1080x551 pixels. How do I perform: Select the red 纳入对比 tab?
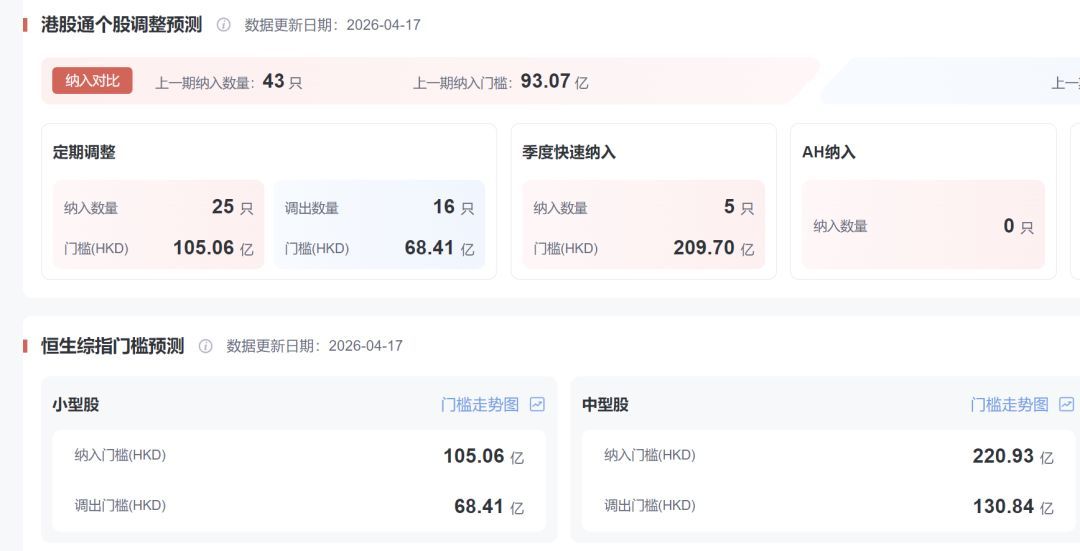(92, 81)
